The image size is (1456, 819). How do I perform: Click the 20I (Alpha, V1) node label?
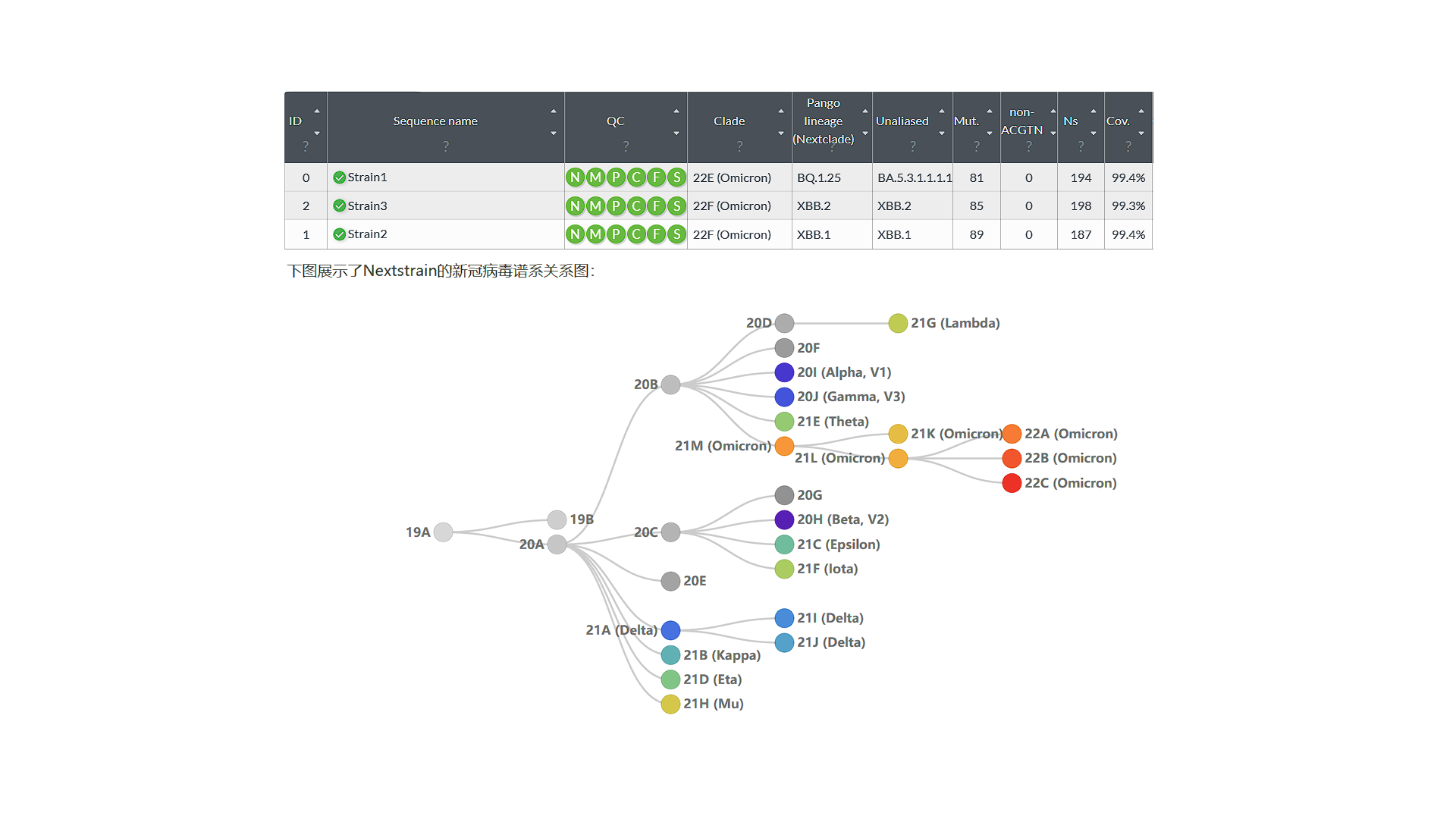pyautogui.click(x=844, y=372)
